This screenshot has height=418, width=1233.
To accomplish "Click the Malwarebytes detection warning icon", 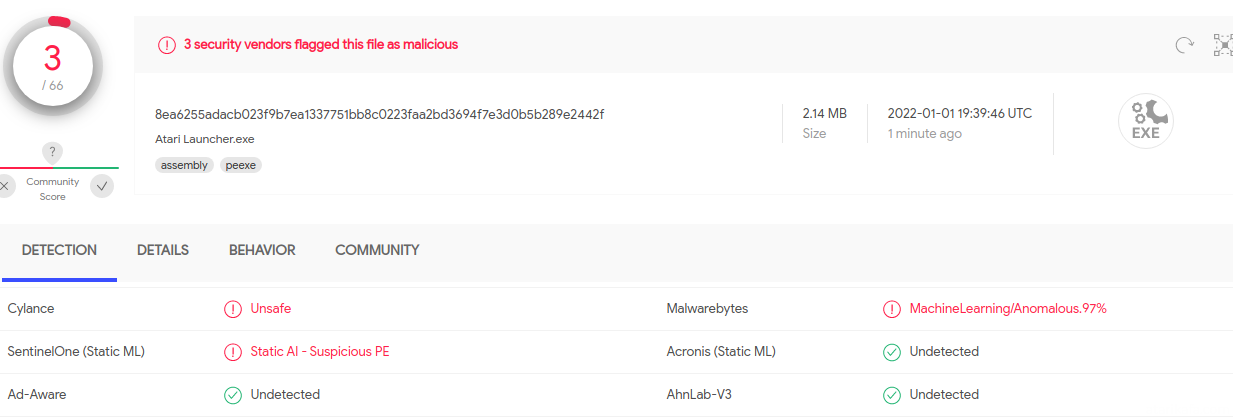I will tap(892, 309).
